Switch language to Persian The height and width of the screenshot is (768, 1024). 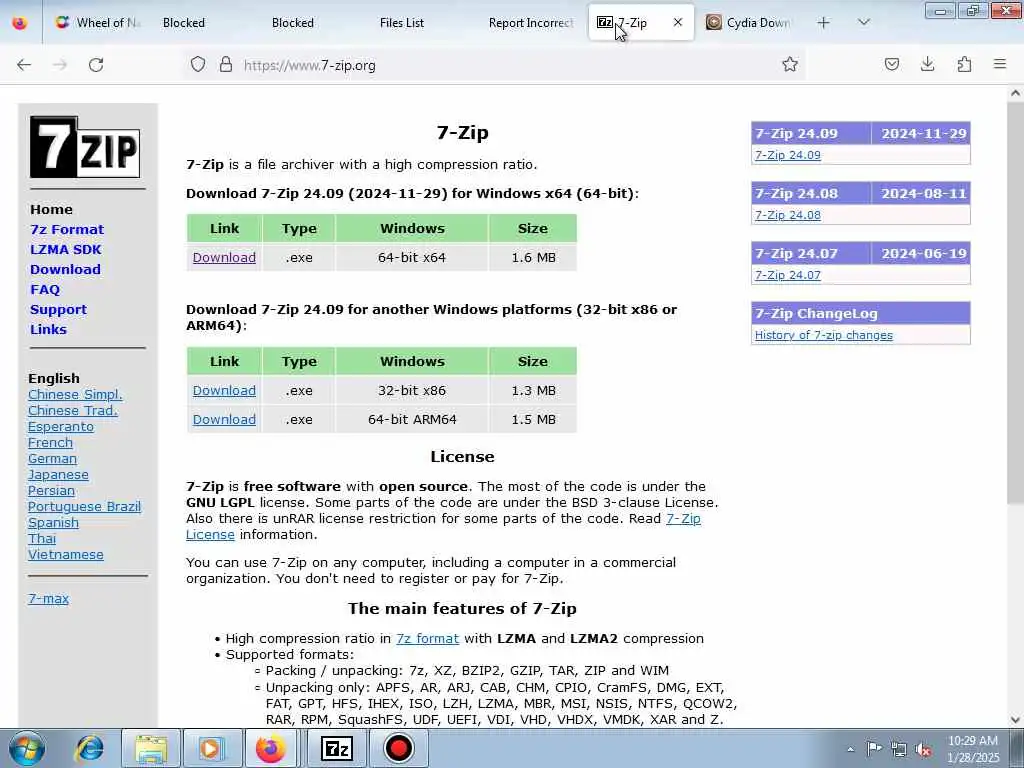(x=52, y=490)
